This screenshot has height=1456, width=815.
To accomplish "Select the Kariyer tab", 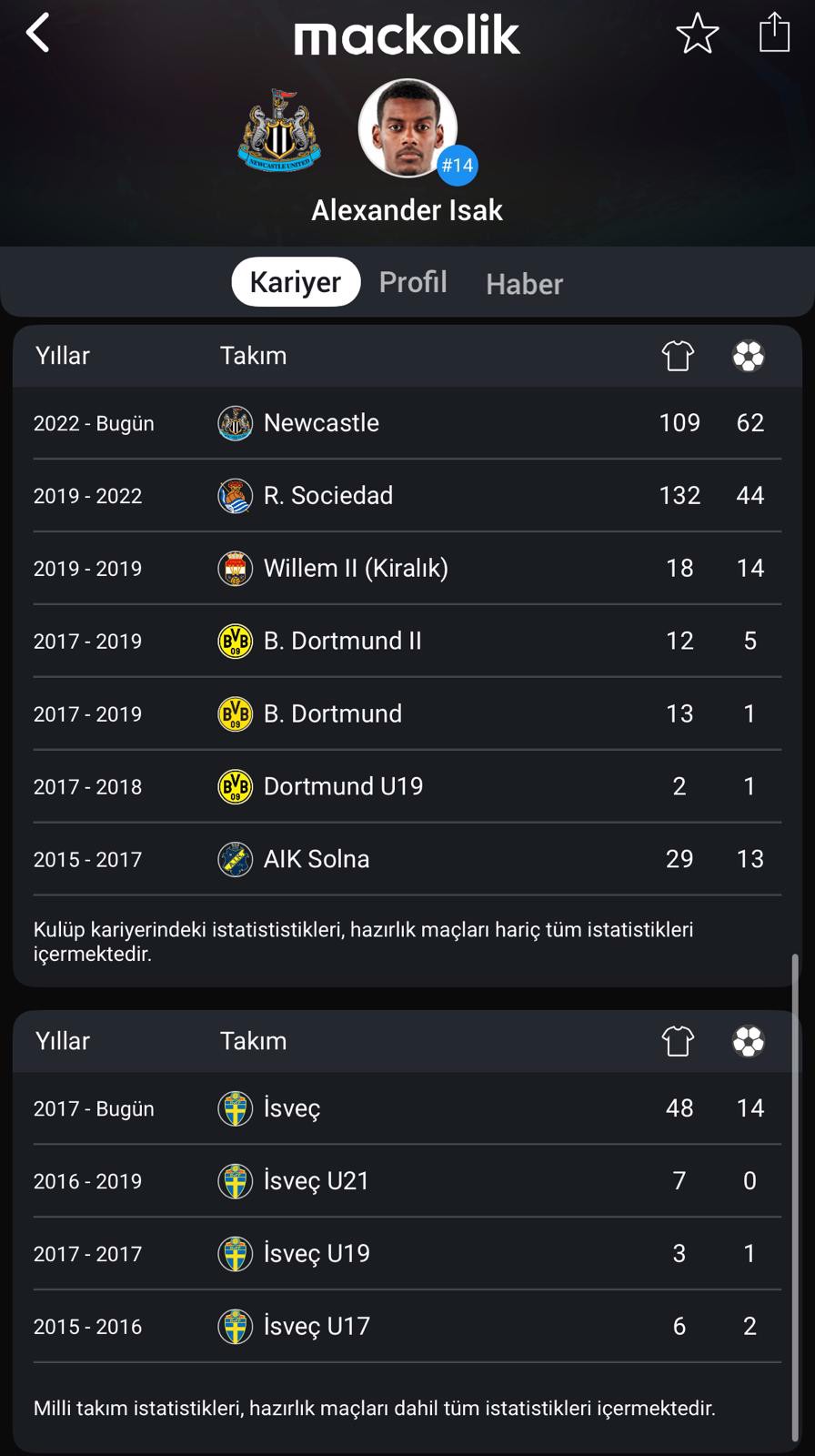I will tap(296, 282).
